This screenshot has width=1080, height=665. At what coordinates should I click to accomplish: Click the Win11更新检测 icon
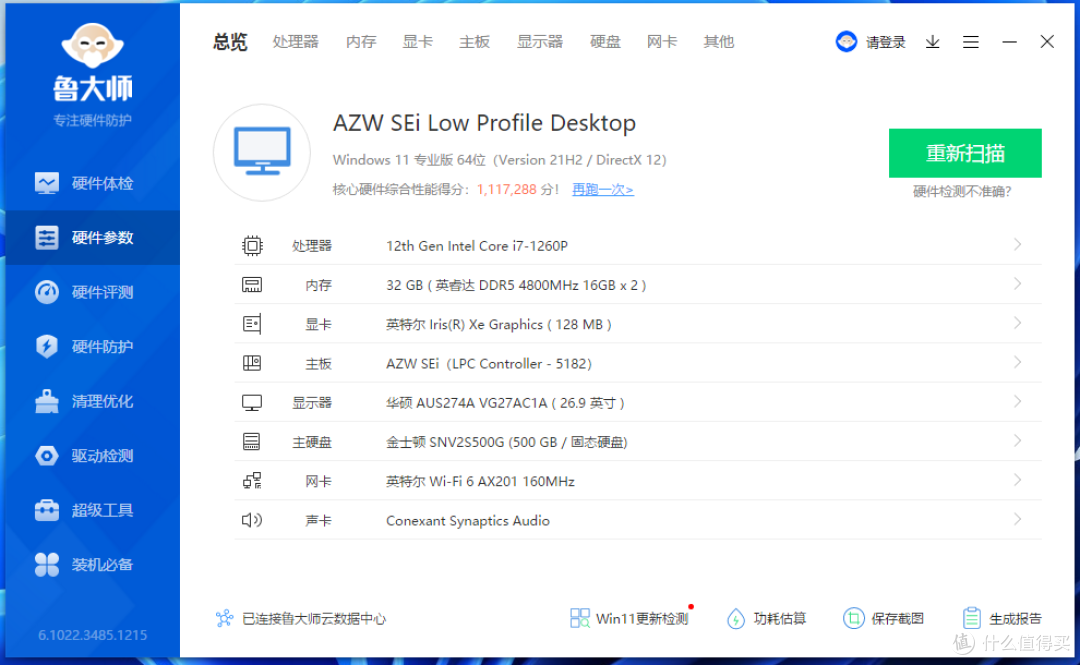[x=580, y=618]
